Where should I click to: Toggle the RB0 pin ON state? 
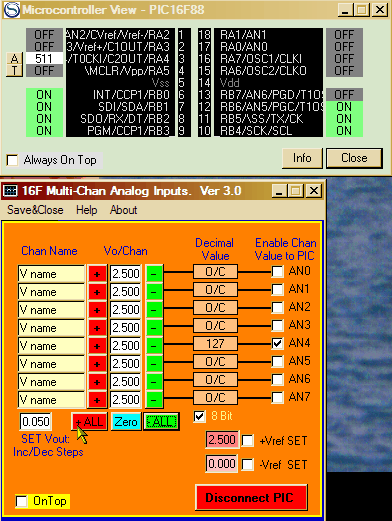click(x=44, y=95)
